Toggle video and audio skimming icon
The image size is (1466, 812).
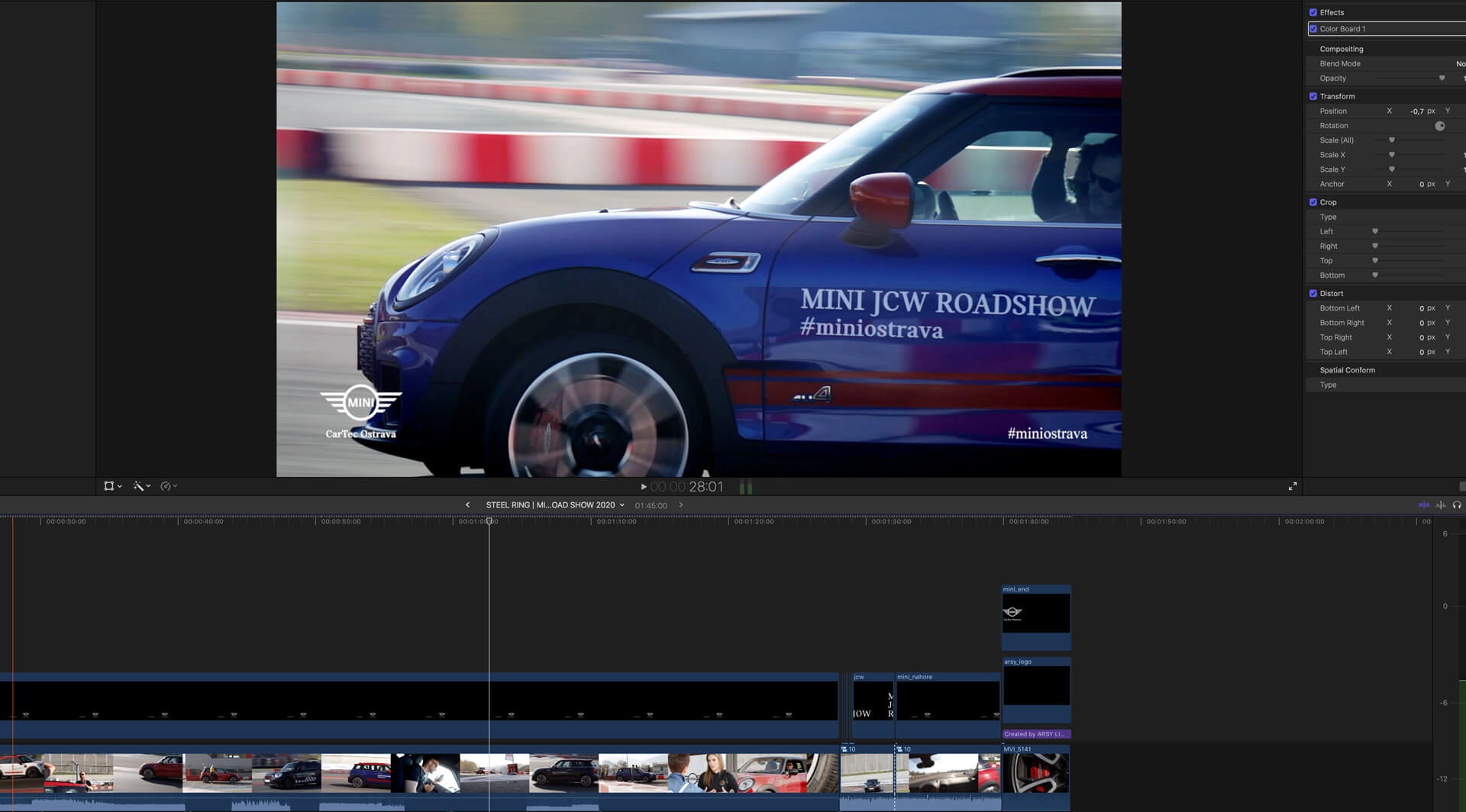coord(1424,505)
